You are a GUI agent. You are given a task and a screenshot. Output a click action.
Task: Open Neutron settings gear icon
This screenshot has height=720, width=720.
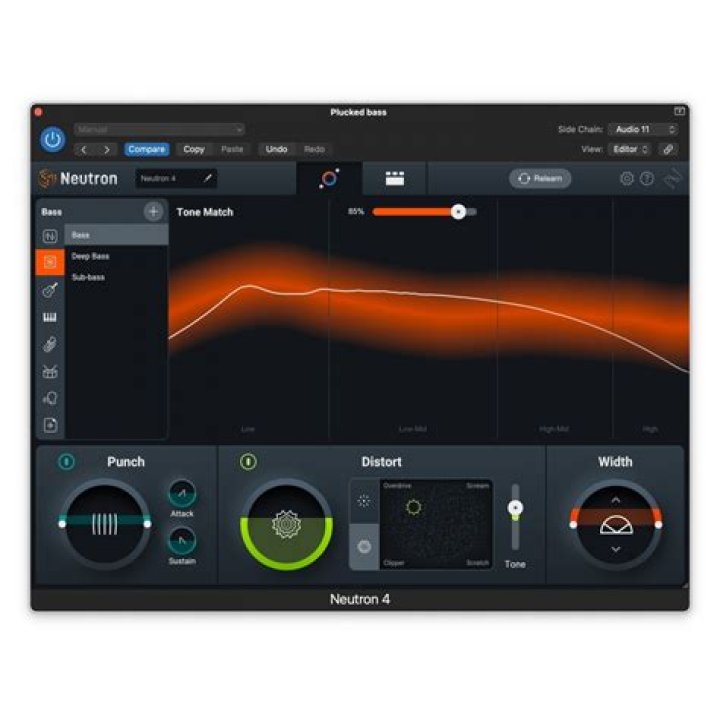(x=627, y=179)
